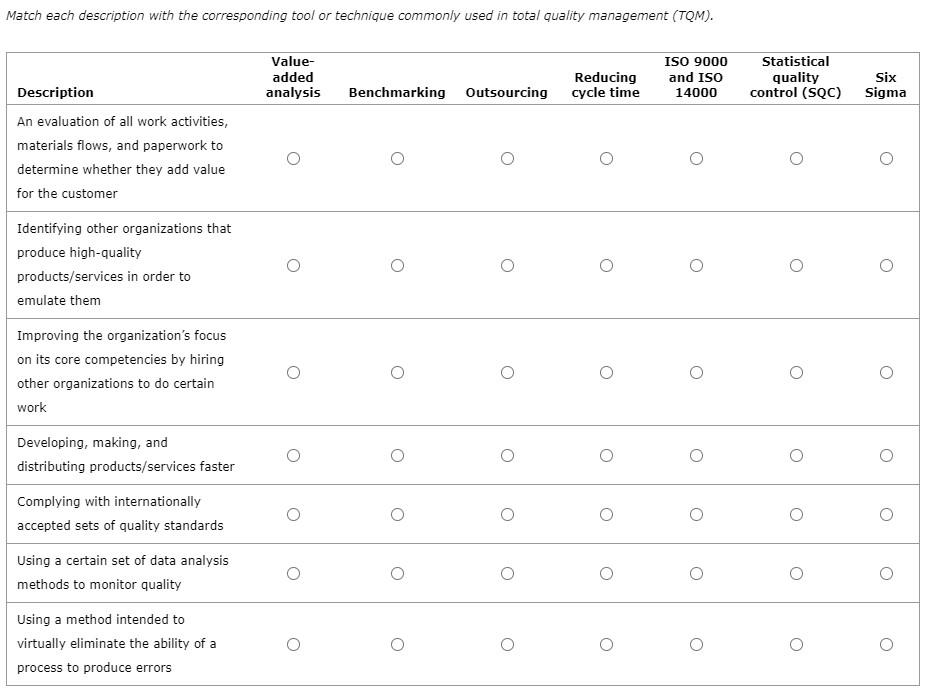Mark ISO 9000 for hiring other organizations row
Screen dimensions: 931x694
[x=696, y=371]
